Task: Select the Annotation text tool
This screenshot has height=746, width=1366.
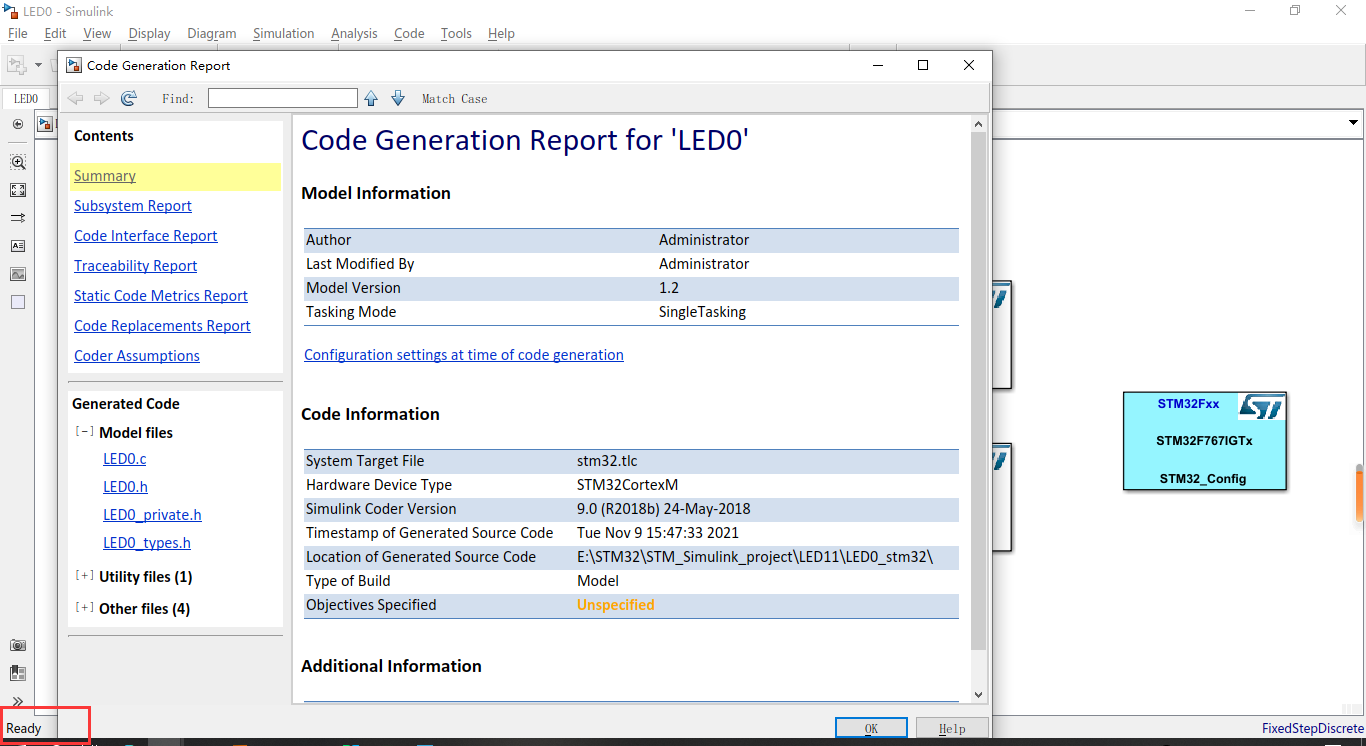Action: click(x=18, y=246)
